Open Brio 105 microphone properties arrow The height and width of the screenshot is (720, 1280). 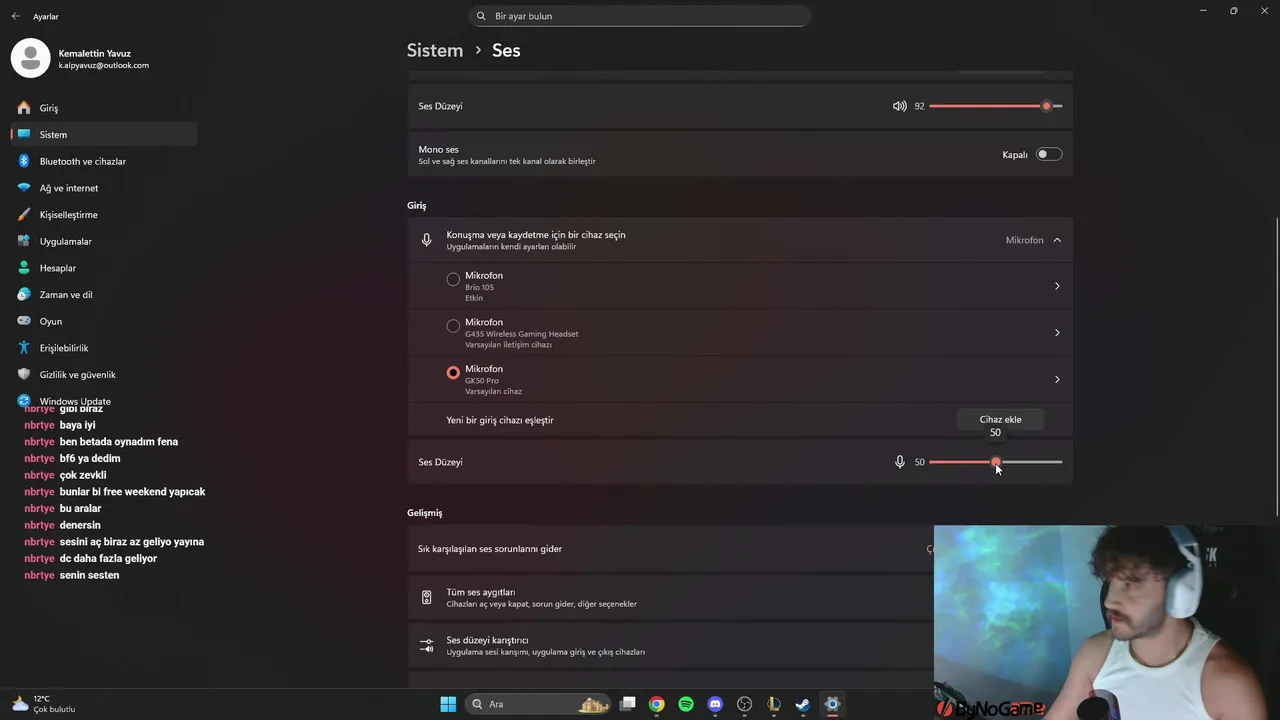pyautogui.click(x=1057, y=286)
